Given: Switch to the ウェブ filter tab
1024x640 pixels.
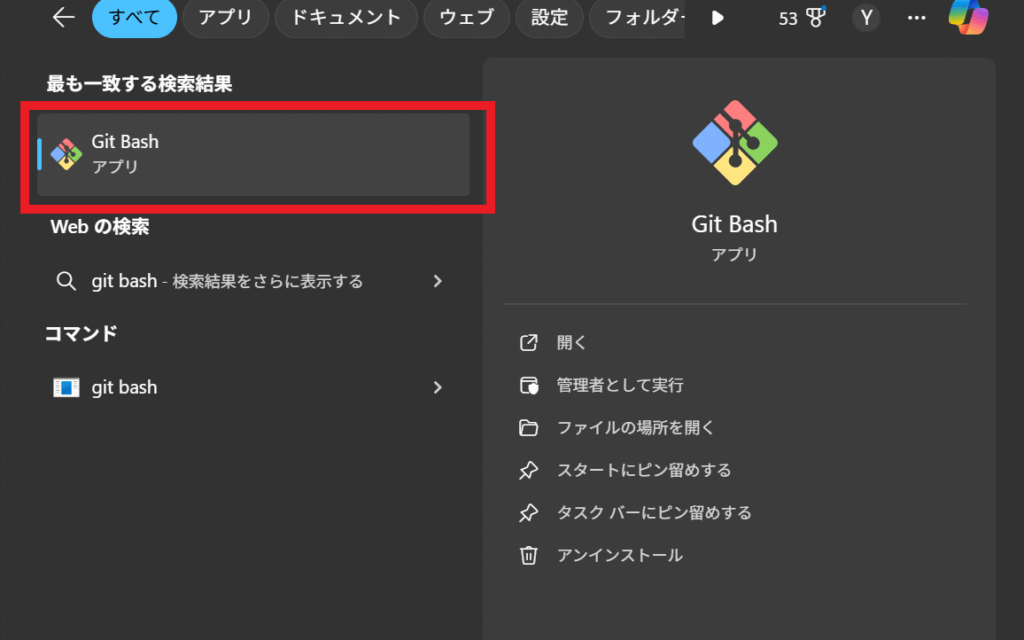Looking at the screenshot, I should (466, 18).
